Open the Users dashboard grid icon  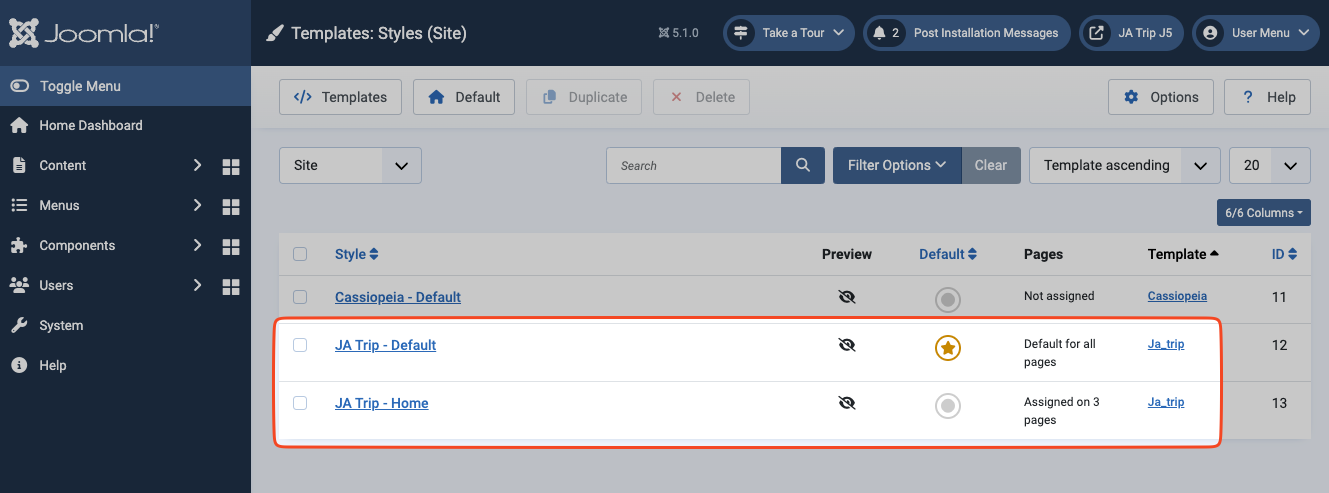(x=231, y=286)
